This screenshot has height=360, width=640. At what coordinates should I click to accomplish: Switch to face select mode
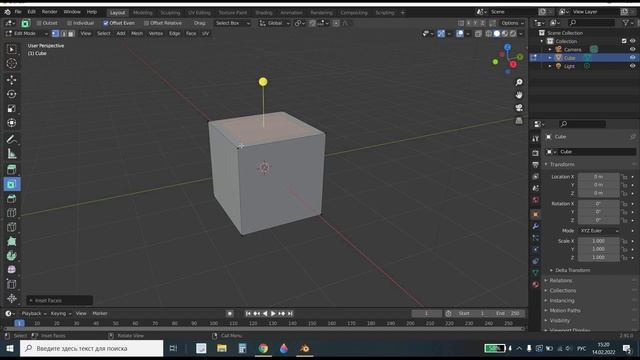point(71,33)
